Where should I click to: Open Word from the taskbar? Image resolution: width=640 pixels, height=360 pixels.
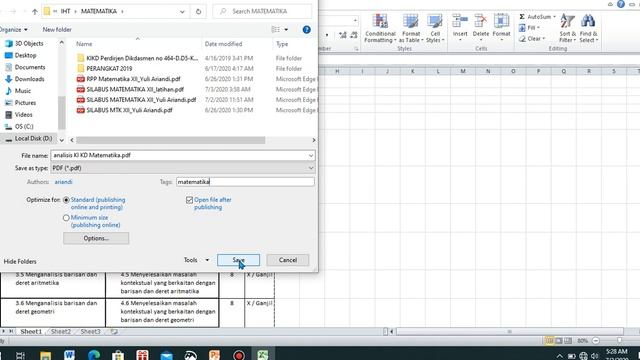coord(69,355)
